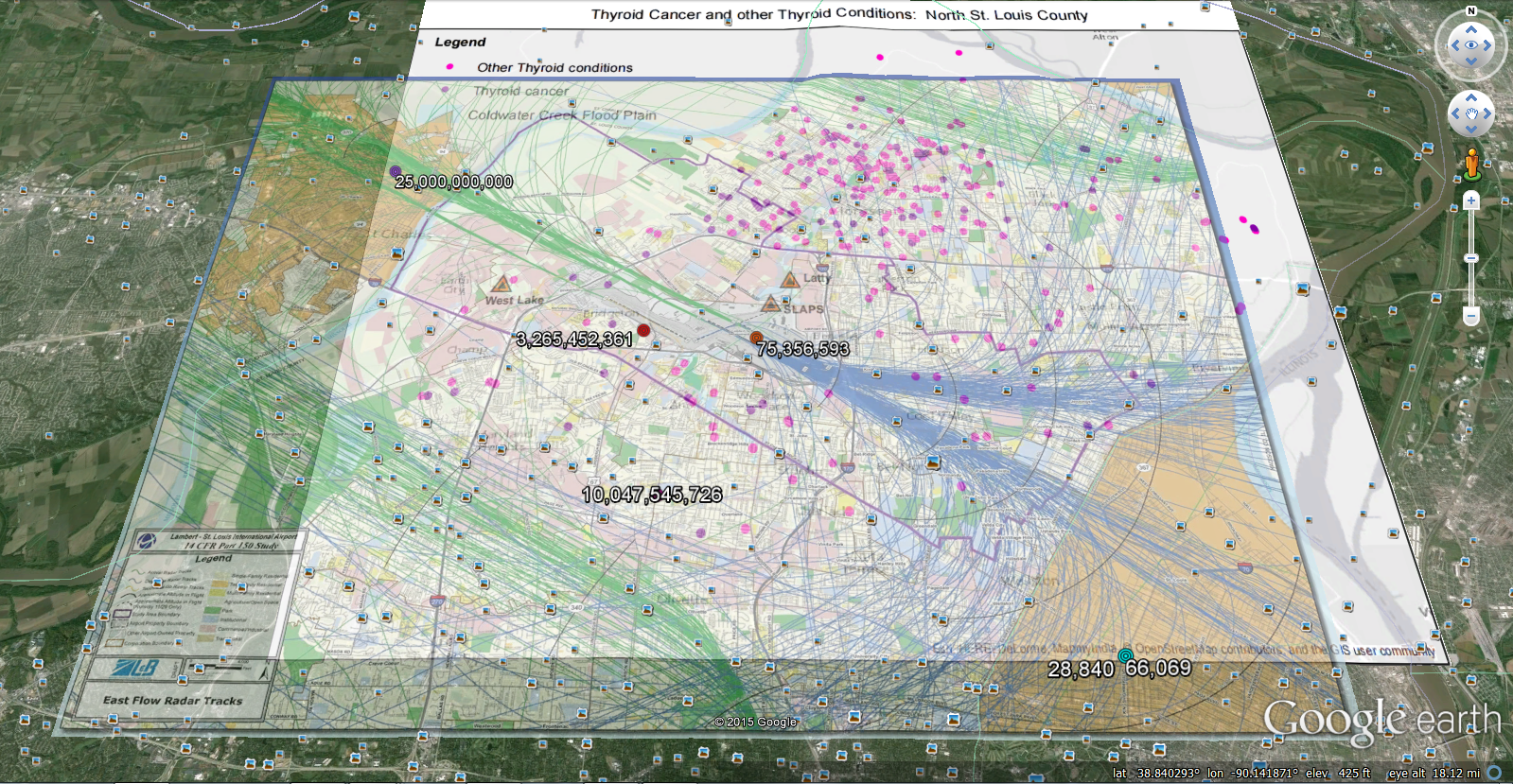1513x784 pixels.
Task: Select the orange Street View pegman
Action: point(1471,164)
